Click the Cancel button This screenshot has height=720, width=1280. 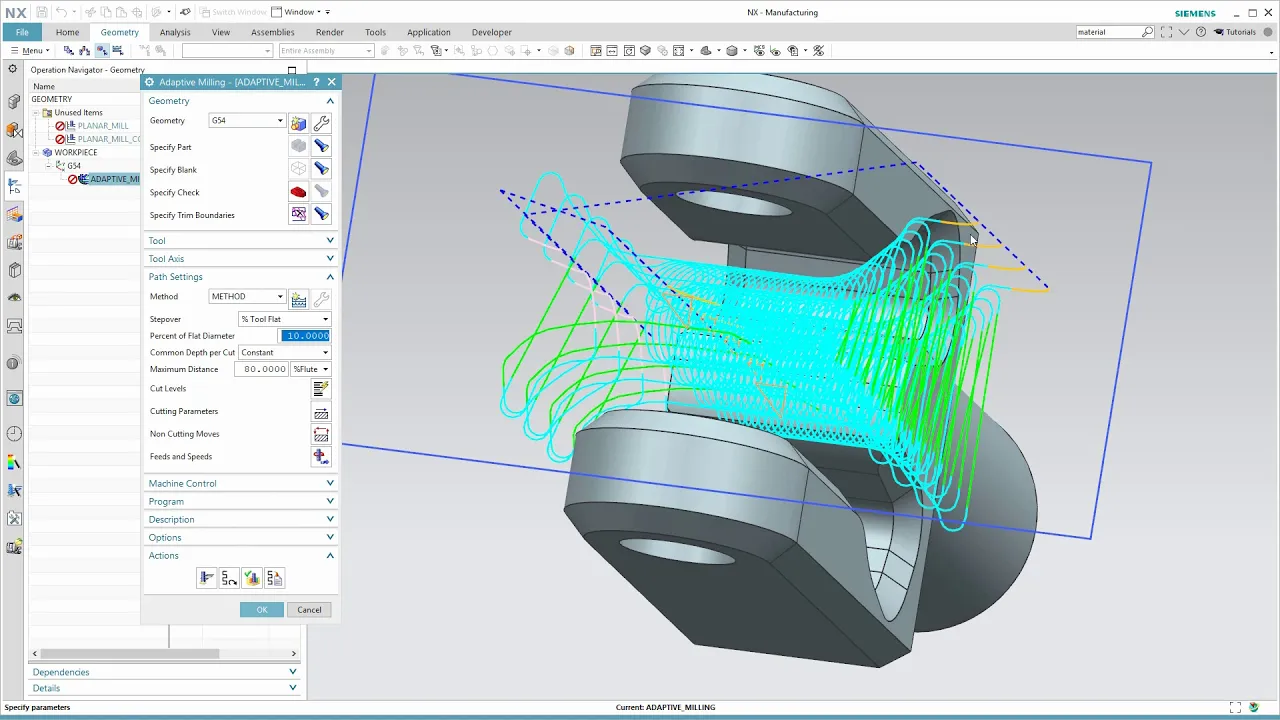point(309,610)
